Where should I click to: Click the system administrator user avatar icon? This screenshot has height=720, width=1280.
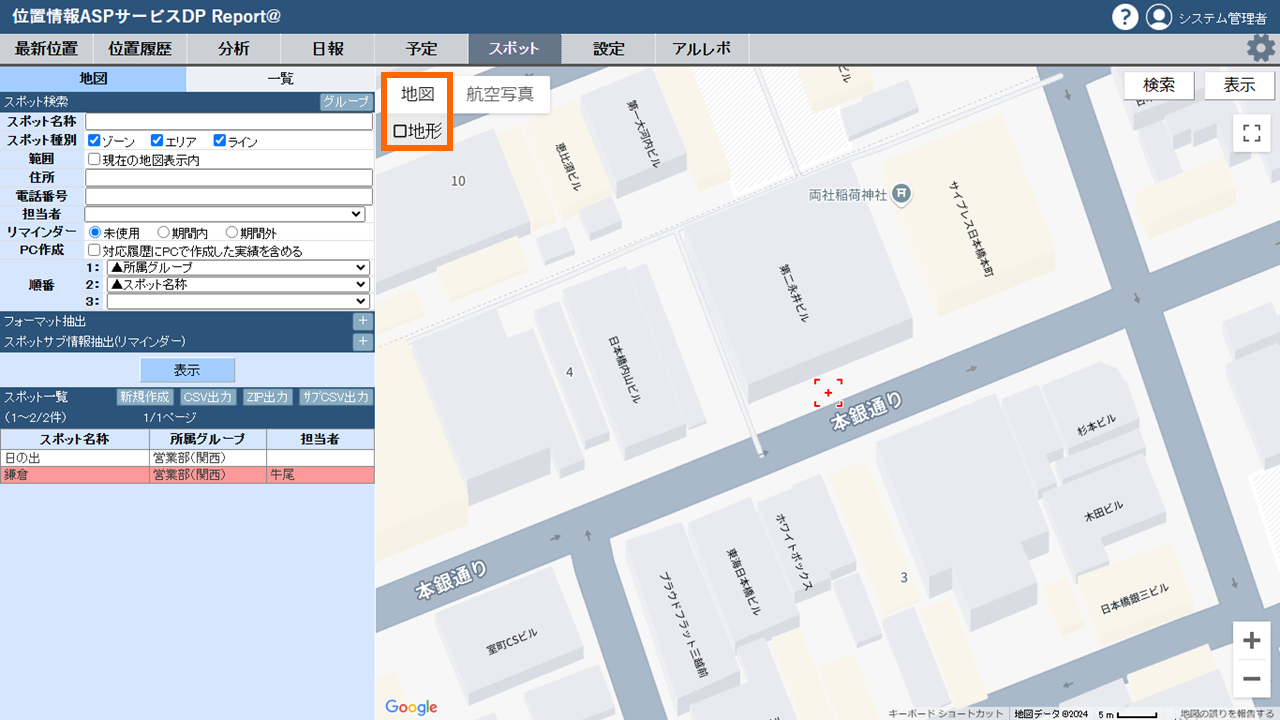[x=1158, y=17]
